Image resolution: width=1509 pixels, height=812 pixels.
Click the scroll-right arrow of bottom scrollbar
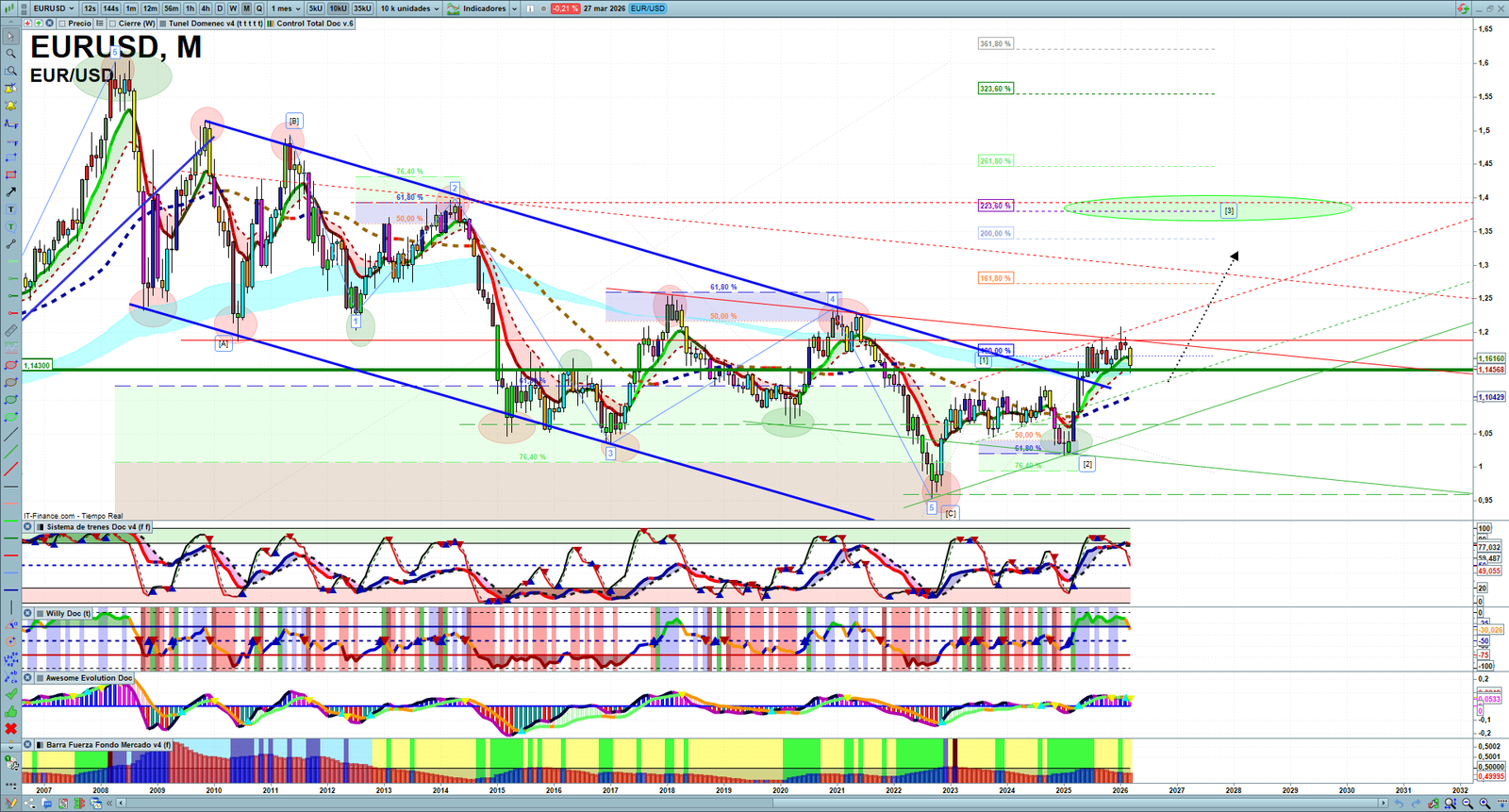click(1384, 804)
